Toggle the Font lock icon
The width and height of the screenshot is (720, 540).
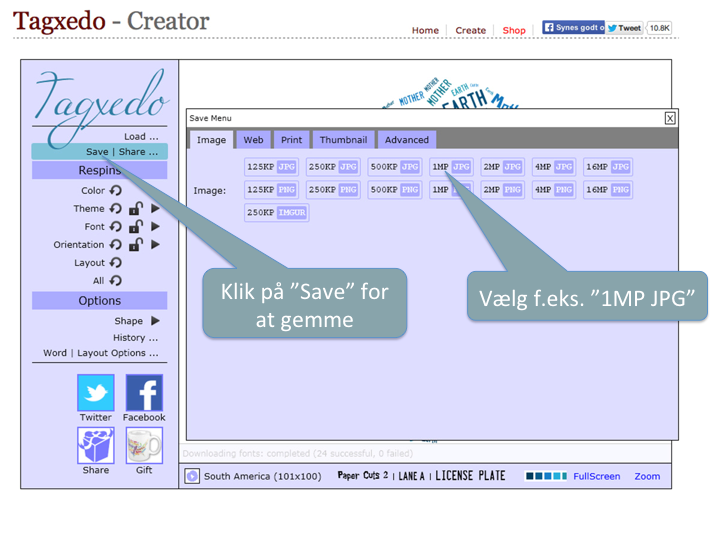[x=136, y=226]
